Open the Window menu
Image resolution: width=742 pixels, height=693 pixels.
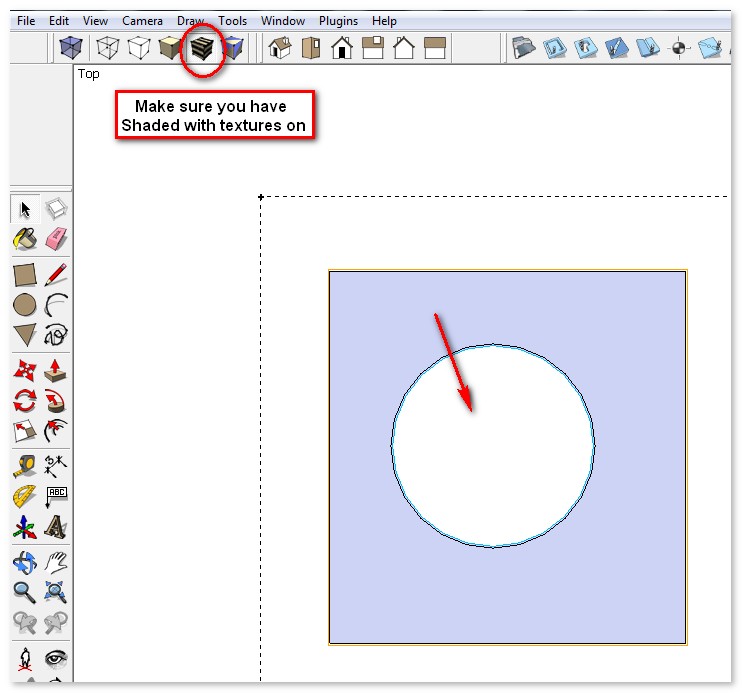click(283, 20)
